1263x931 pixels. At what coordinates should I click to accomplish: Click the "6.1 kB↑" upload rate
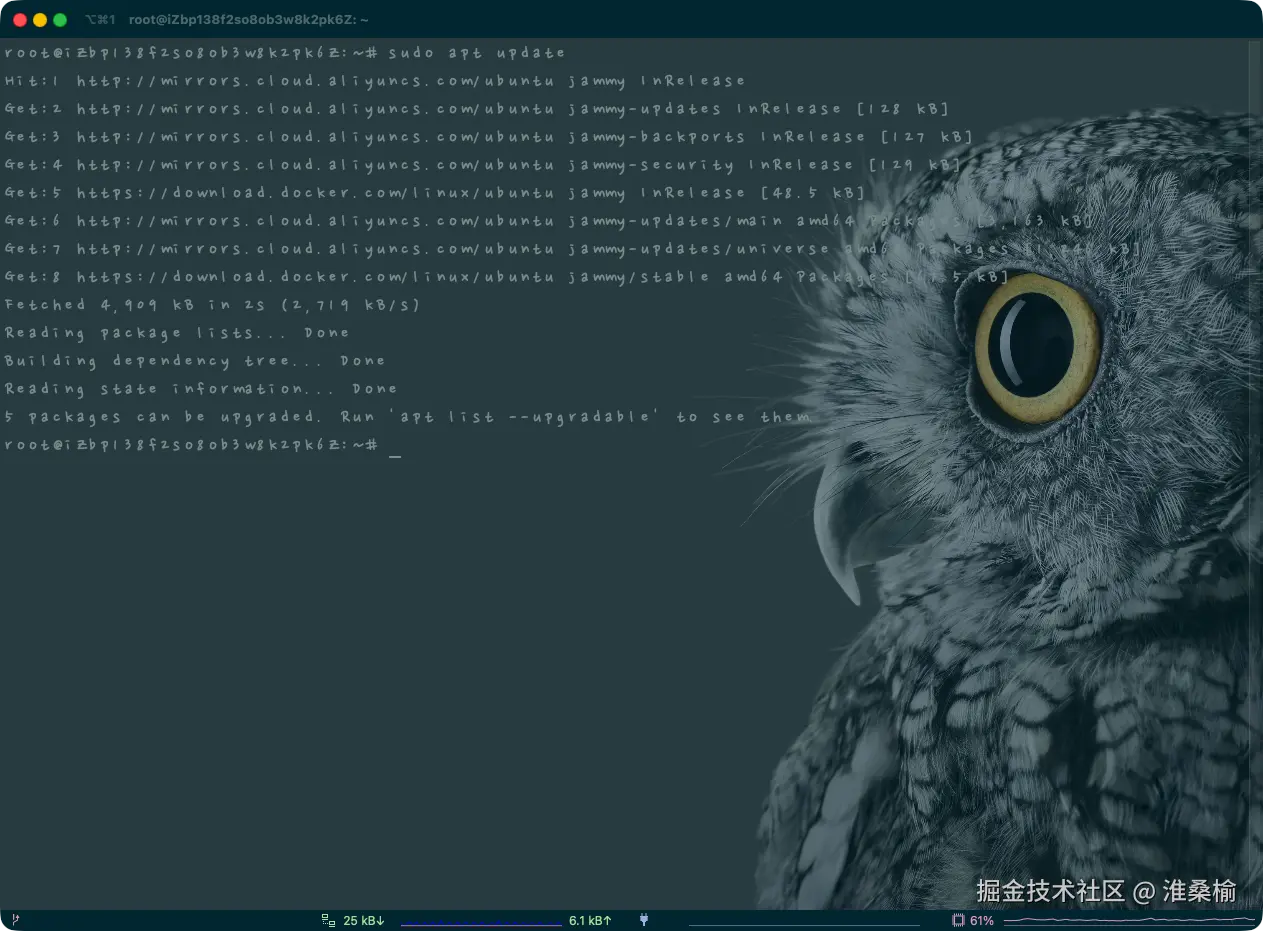[x=590, y=920]
